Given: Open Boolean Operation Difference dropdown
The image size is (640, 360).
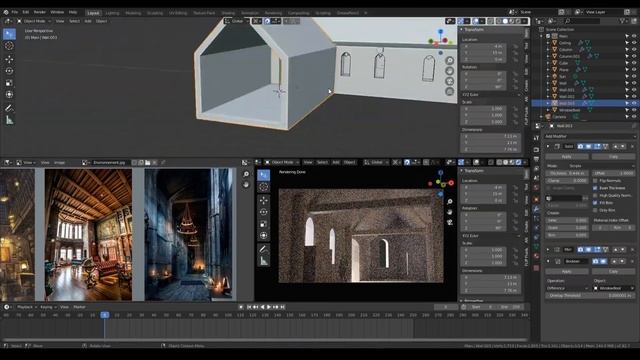Looking at the screenshot, I should tap(567, 288).
